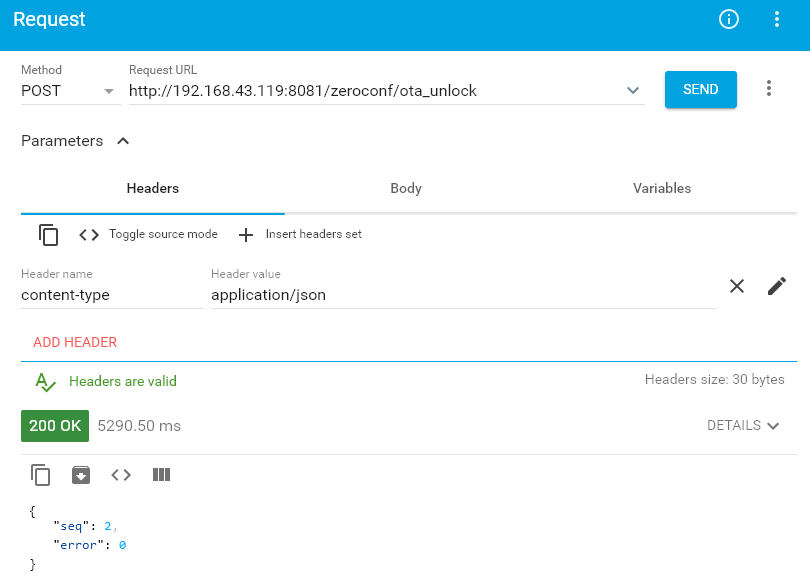Save the response to file icon

click(x=81, y=475)
